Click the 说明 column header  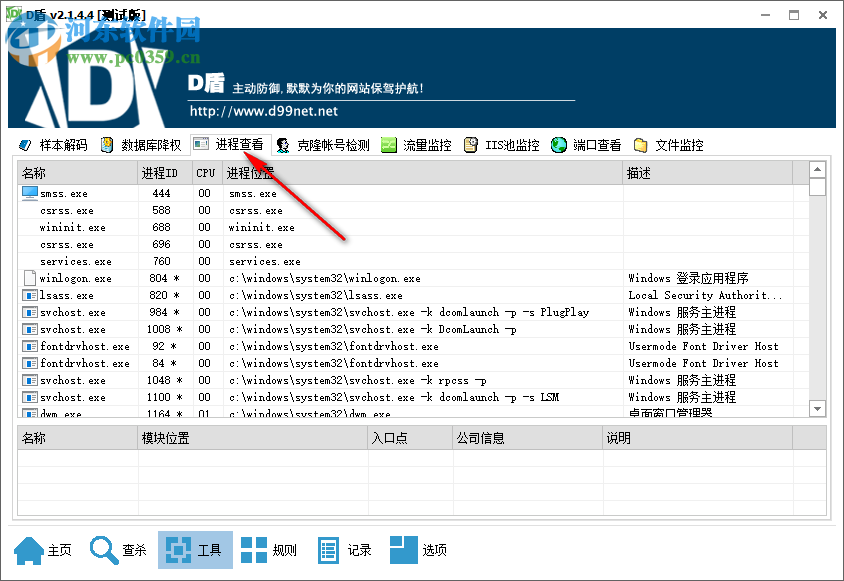(698, 438)
